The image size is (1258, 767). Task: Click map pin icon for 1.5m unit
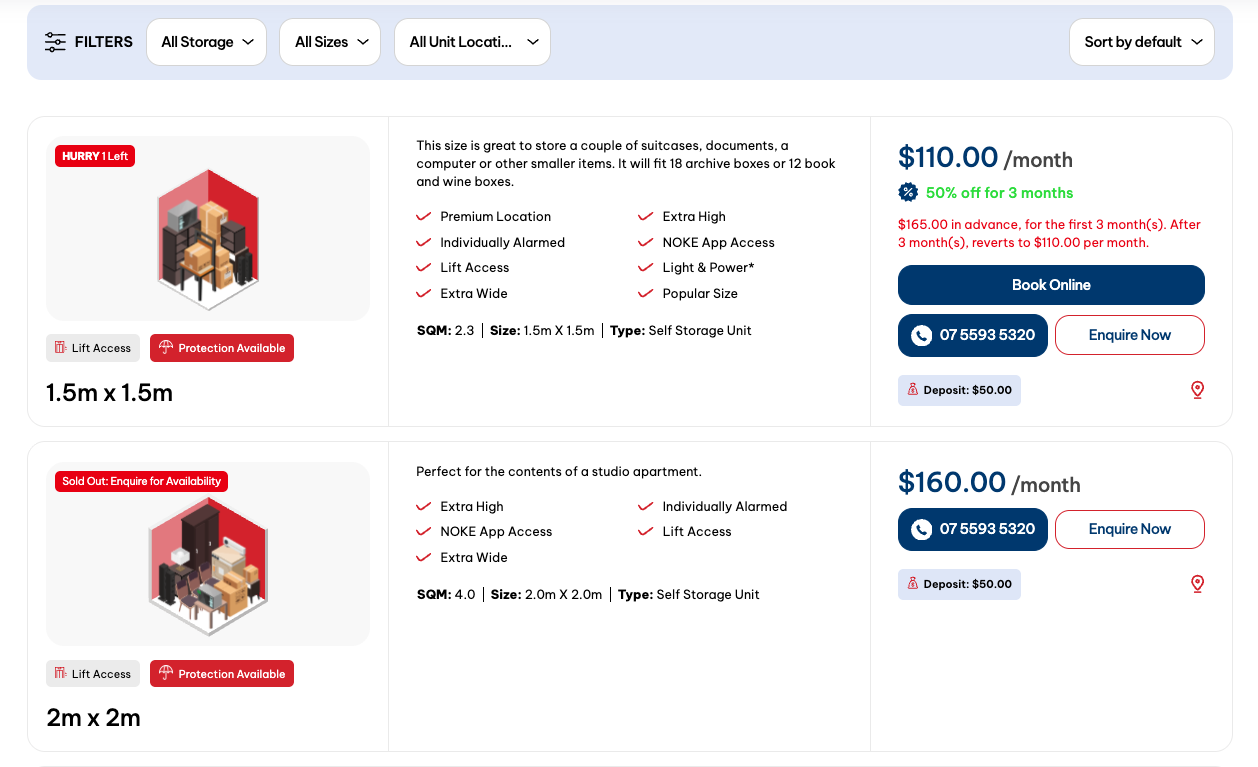(1197, 390)
